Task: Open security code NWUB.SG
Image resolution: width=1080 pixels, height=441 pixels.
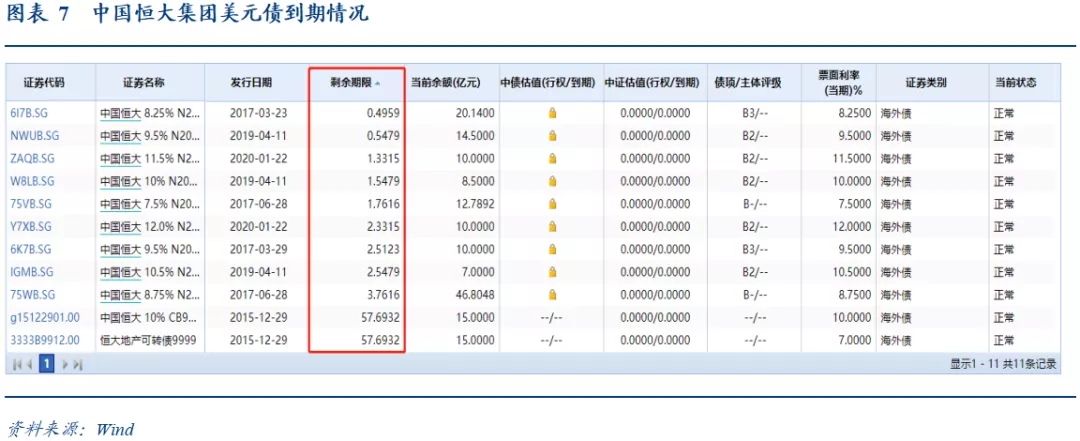Action: 32,136
